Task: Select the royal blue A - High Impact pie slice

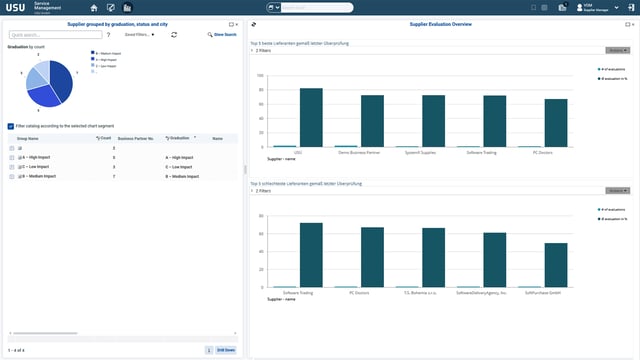Action: pyautogui.click(x=44, y=97)
